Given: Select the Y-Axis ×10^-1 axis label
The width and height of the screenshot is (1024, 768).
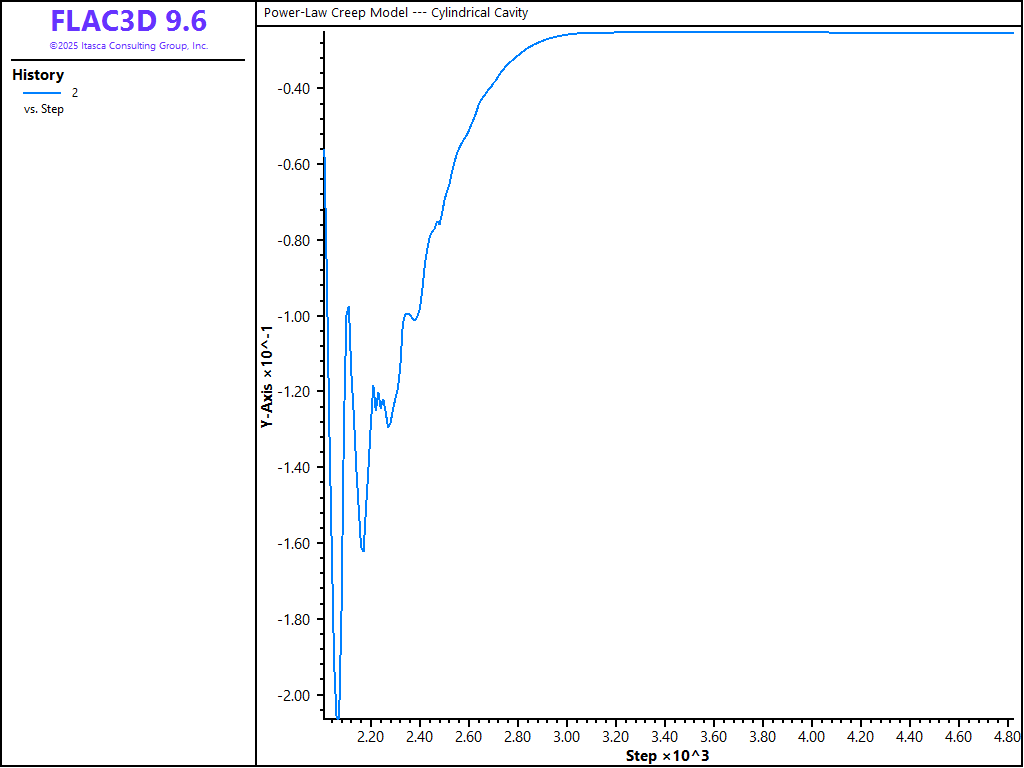Looking at the screenshot, I should (267, 378).
